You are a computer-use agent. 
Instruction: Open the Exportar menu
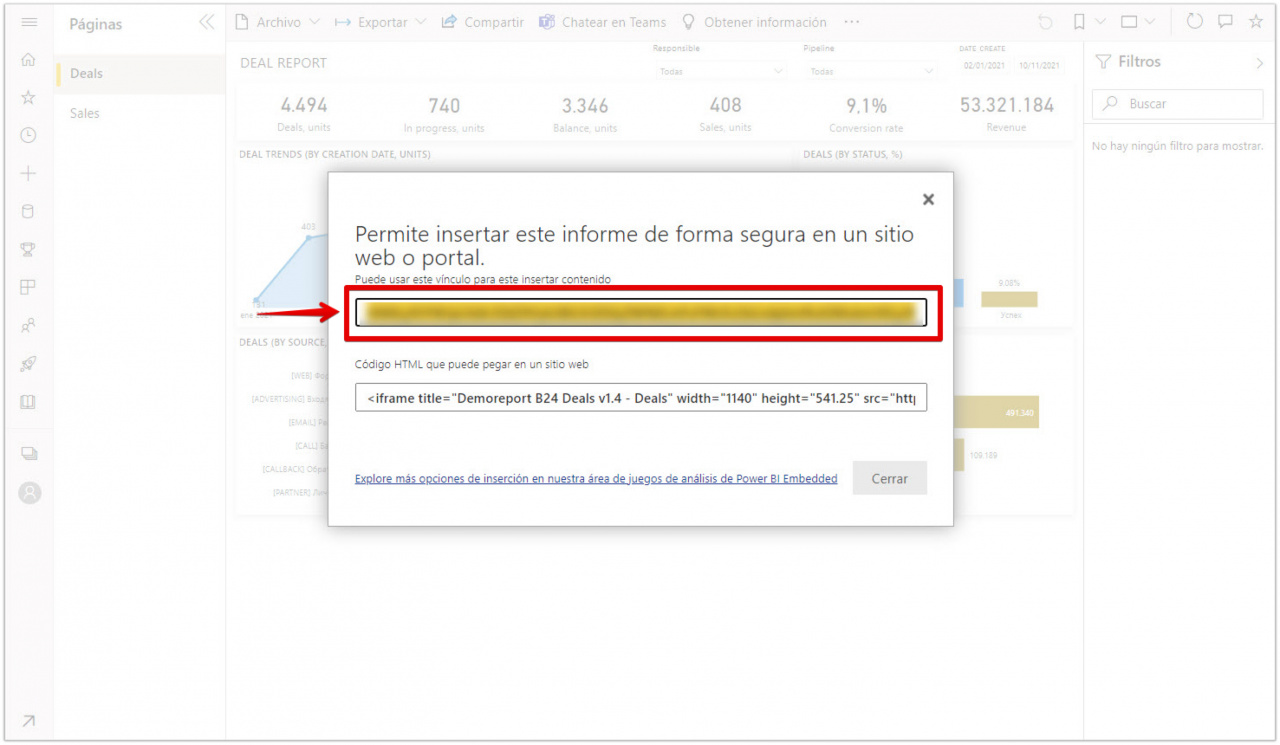(380, 22)
